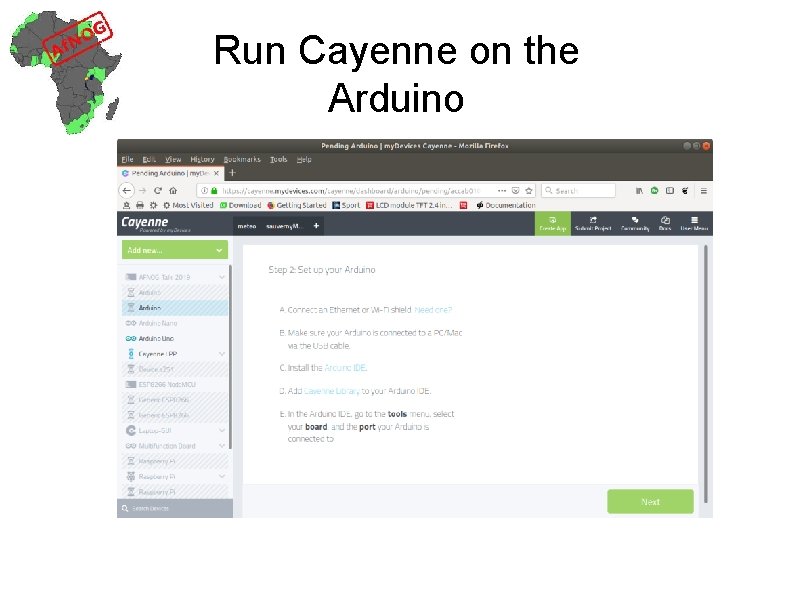Click the Firefox forward arrow

[x=143, y=190]
